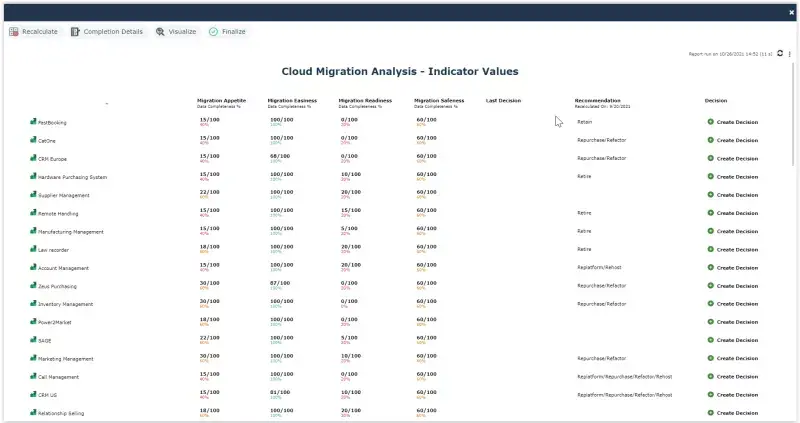Click the Call Management application icon
This screenshot has height=423, width=800.
33,376
